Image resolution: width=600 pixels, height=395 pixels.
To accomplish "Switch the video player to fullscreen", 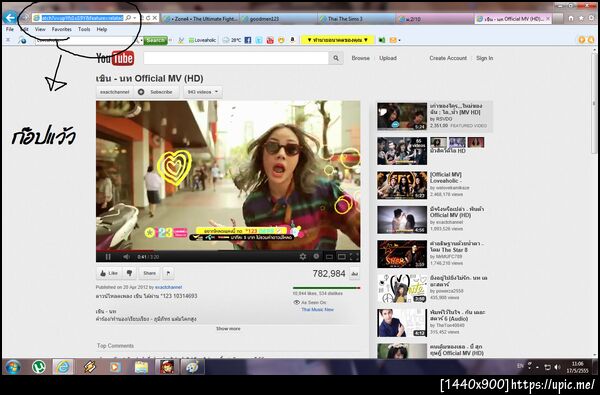I will click(354, 256).
